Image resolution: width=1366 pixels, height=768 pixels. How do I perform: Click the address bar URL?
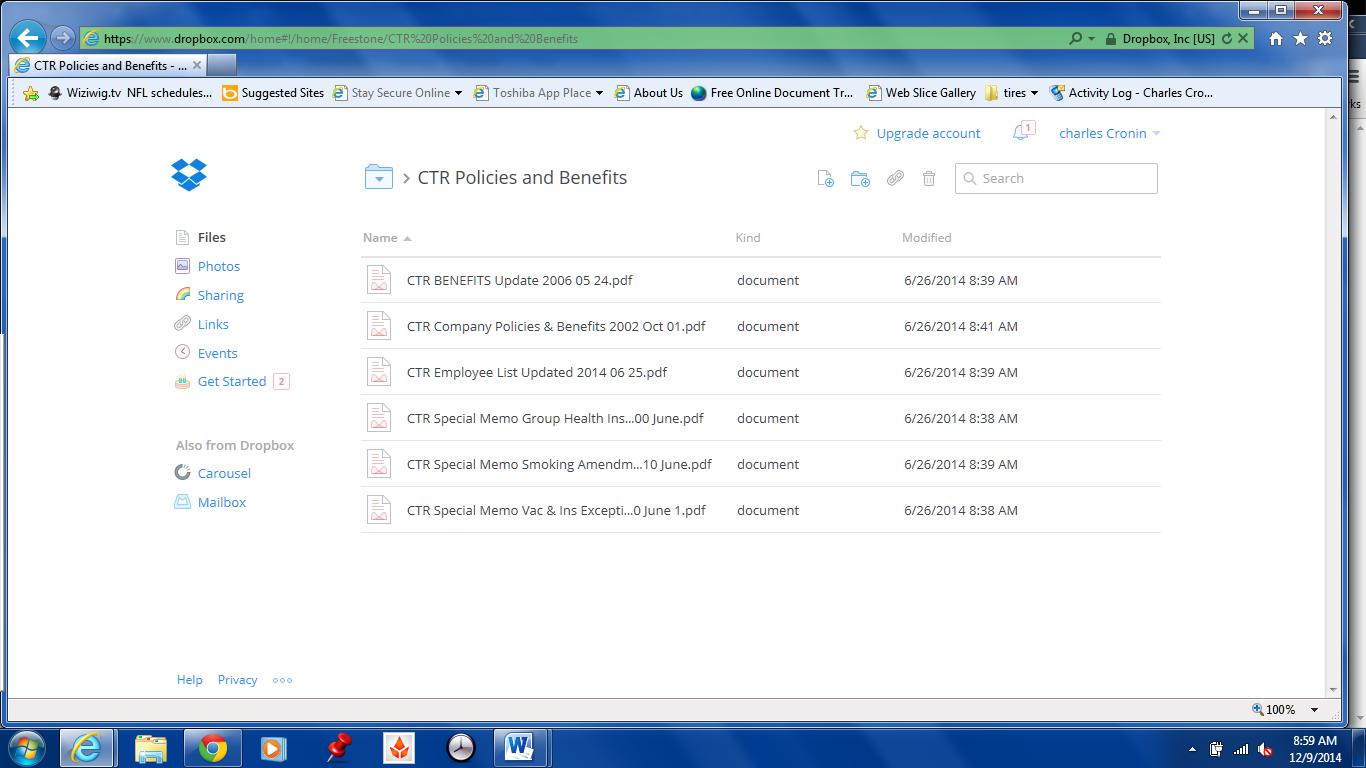(341, 38)
